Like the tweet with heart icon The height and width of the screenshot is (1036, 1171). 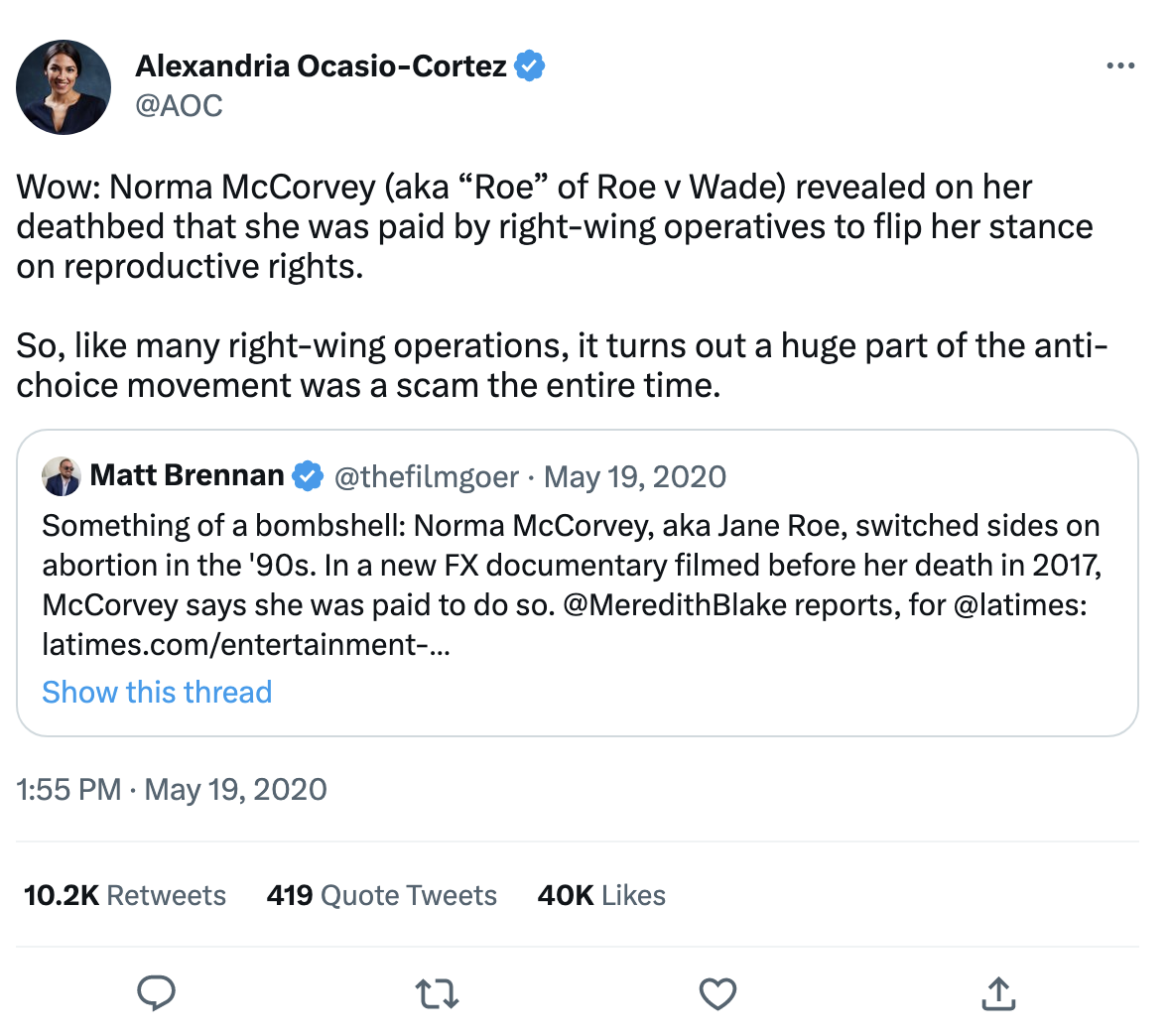717,992
